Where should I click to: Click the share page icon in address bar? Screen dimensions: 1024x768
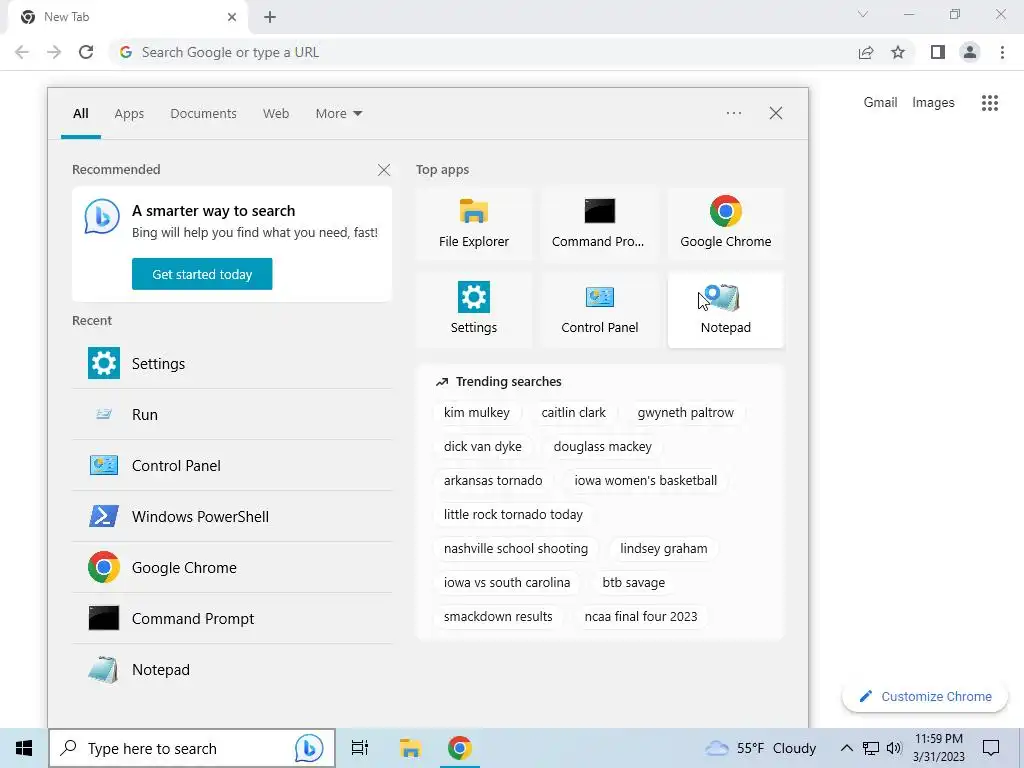pos(866,52)
